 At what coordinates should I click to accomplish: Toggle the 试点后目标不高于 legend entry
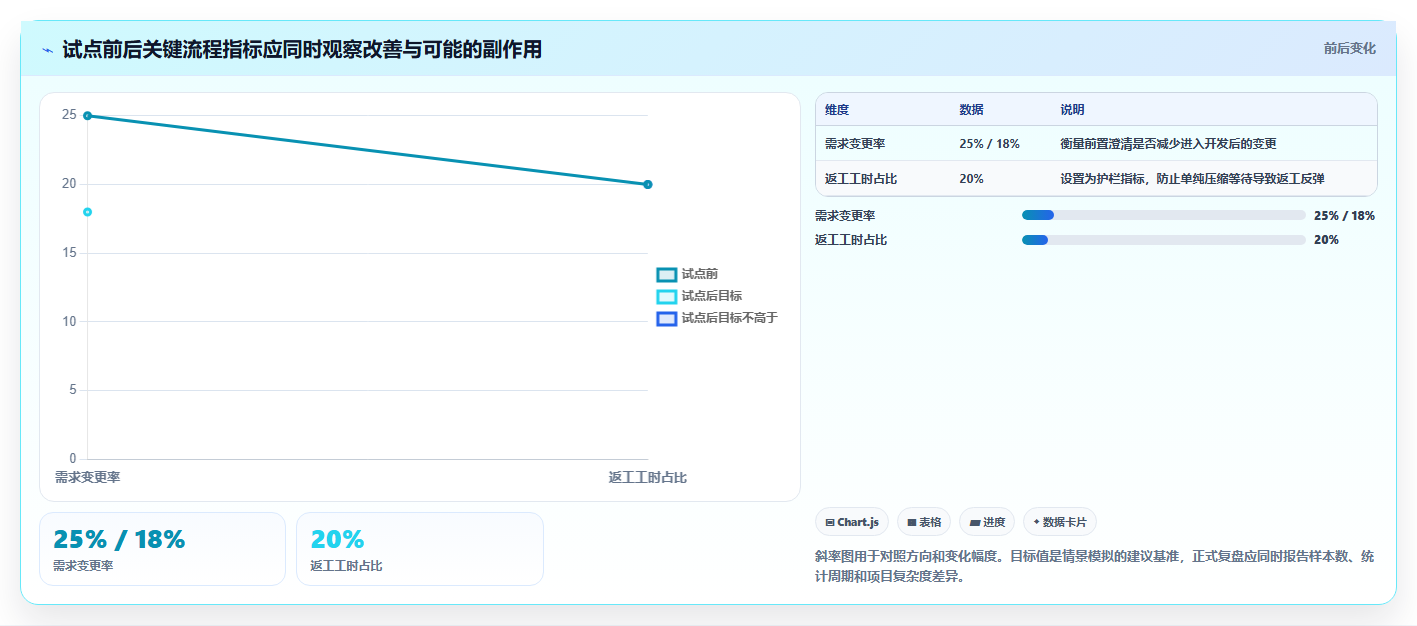(x=716, y=318)
